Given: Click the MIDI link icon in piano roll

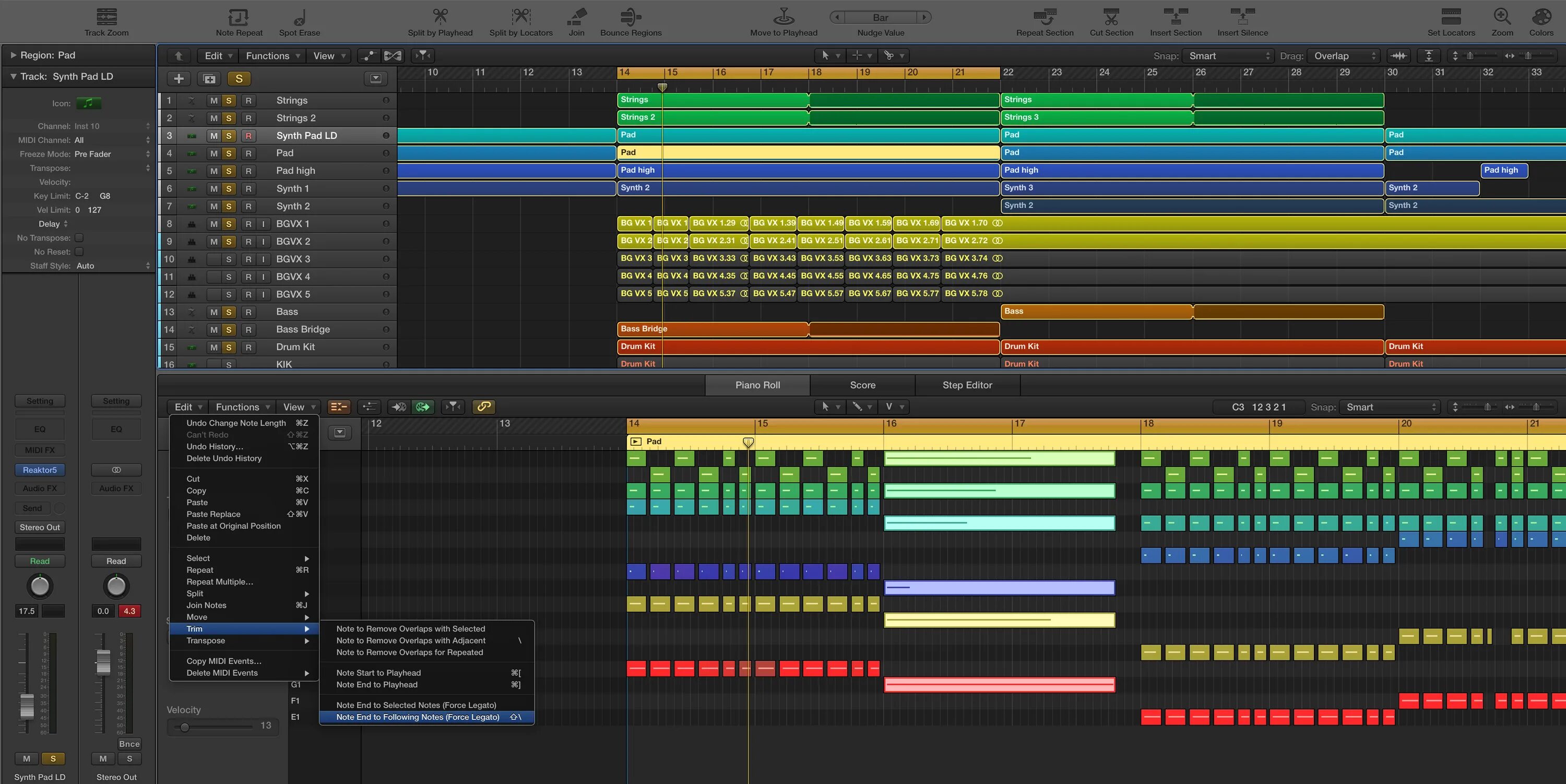Looking at the screenshot, I should [484, 407].
